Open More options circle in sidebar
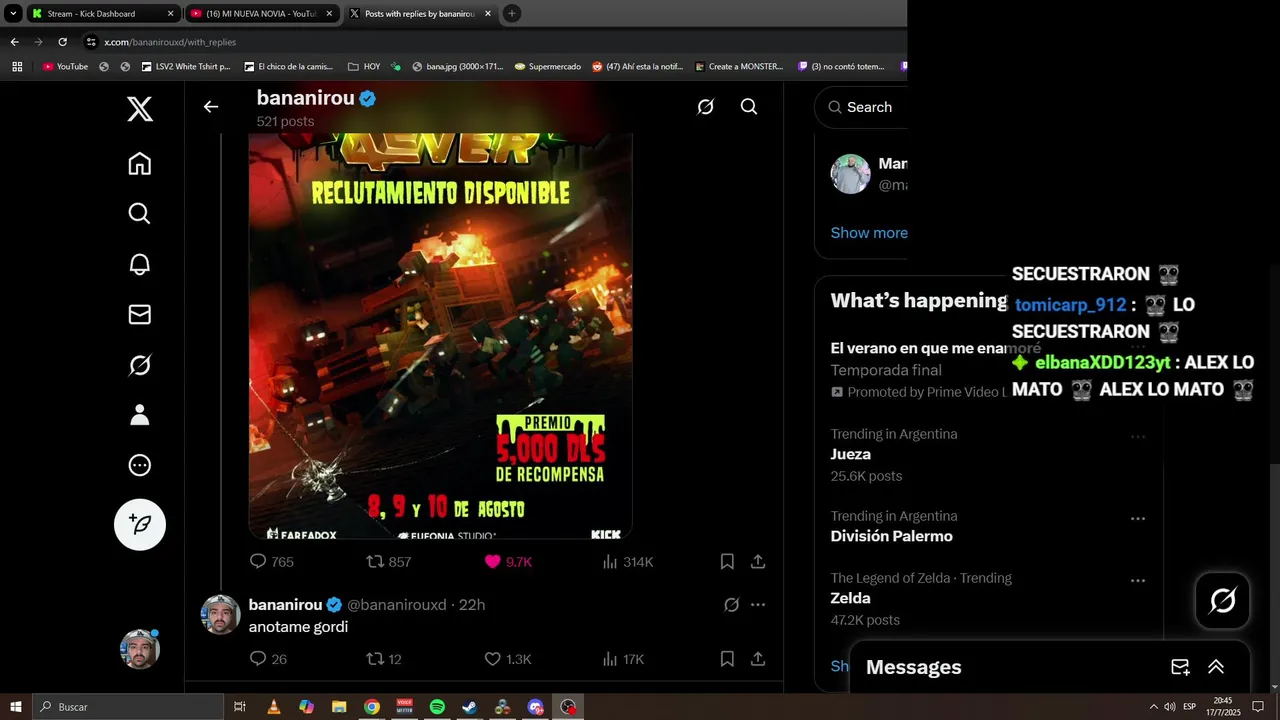This screenshot has height=720, width=1280. tap(140, 465)
